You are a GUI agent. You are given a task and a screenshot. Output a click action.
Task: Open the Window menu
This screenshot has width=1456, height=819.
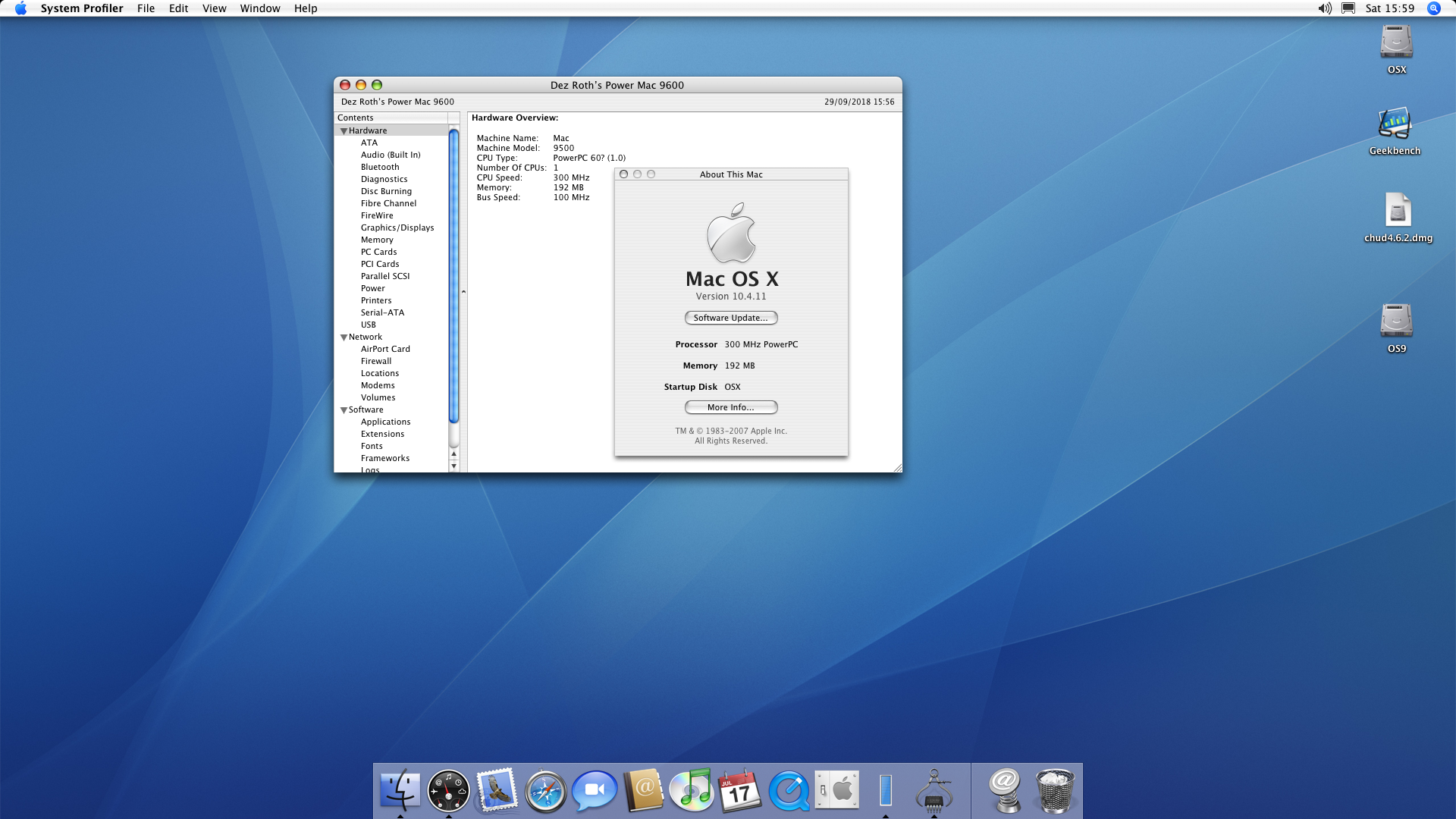coord(260,8)
